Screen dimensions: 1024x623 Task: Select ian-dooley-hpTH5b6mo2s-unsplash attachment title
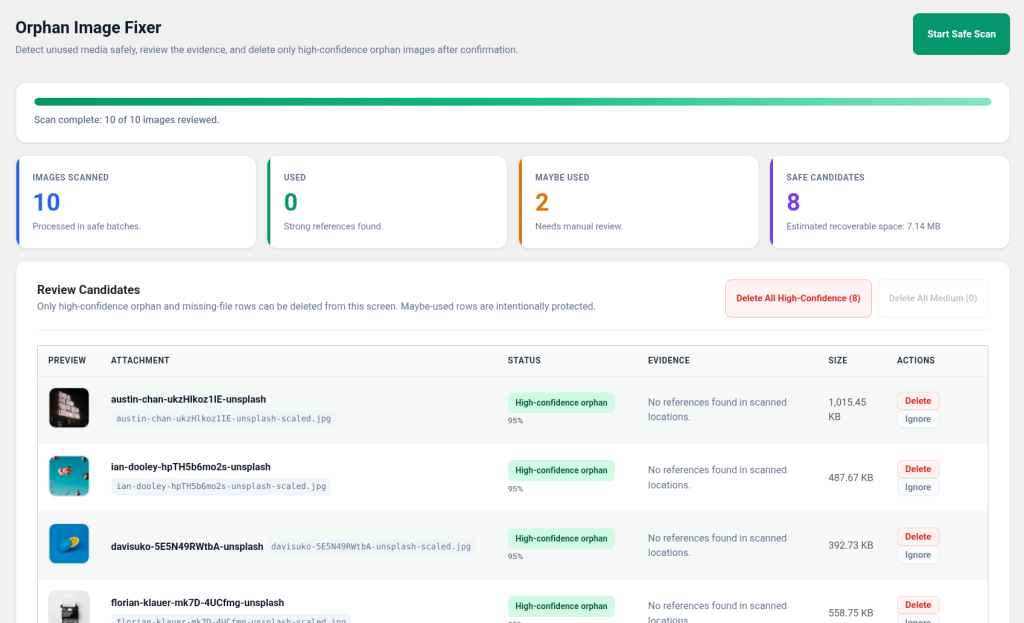click(x=191, y=467)
